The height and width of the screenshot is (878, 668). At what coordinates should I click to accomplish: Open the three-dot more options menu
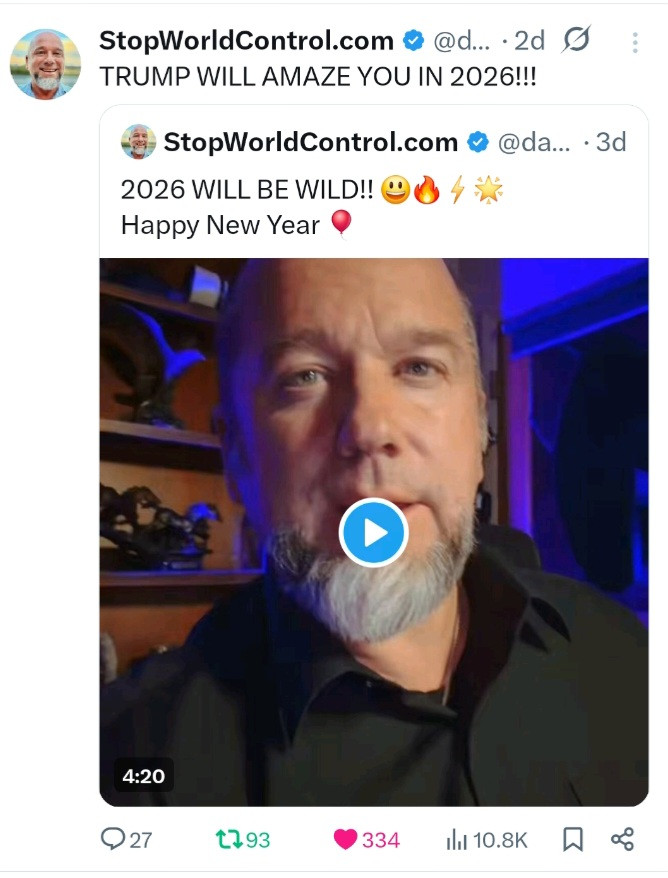click(635, 42)
